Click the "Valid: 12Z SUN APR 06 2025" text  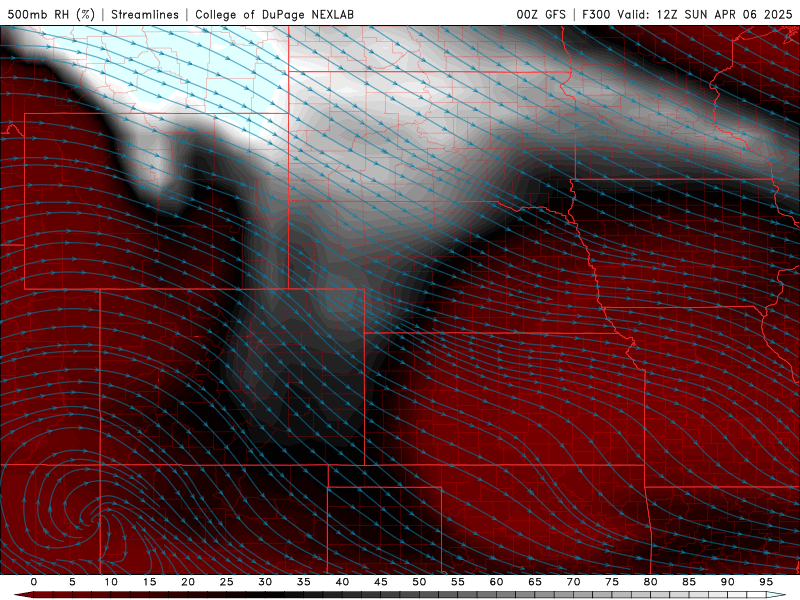coord(705,15)
